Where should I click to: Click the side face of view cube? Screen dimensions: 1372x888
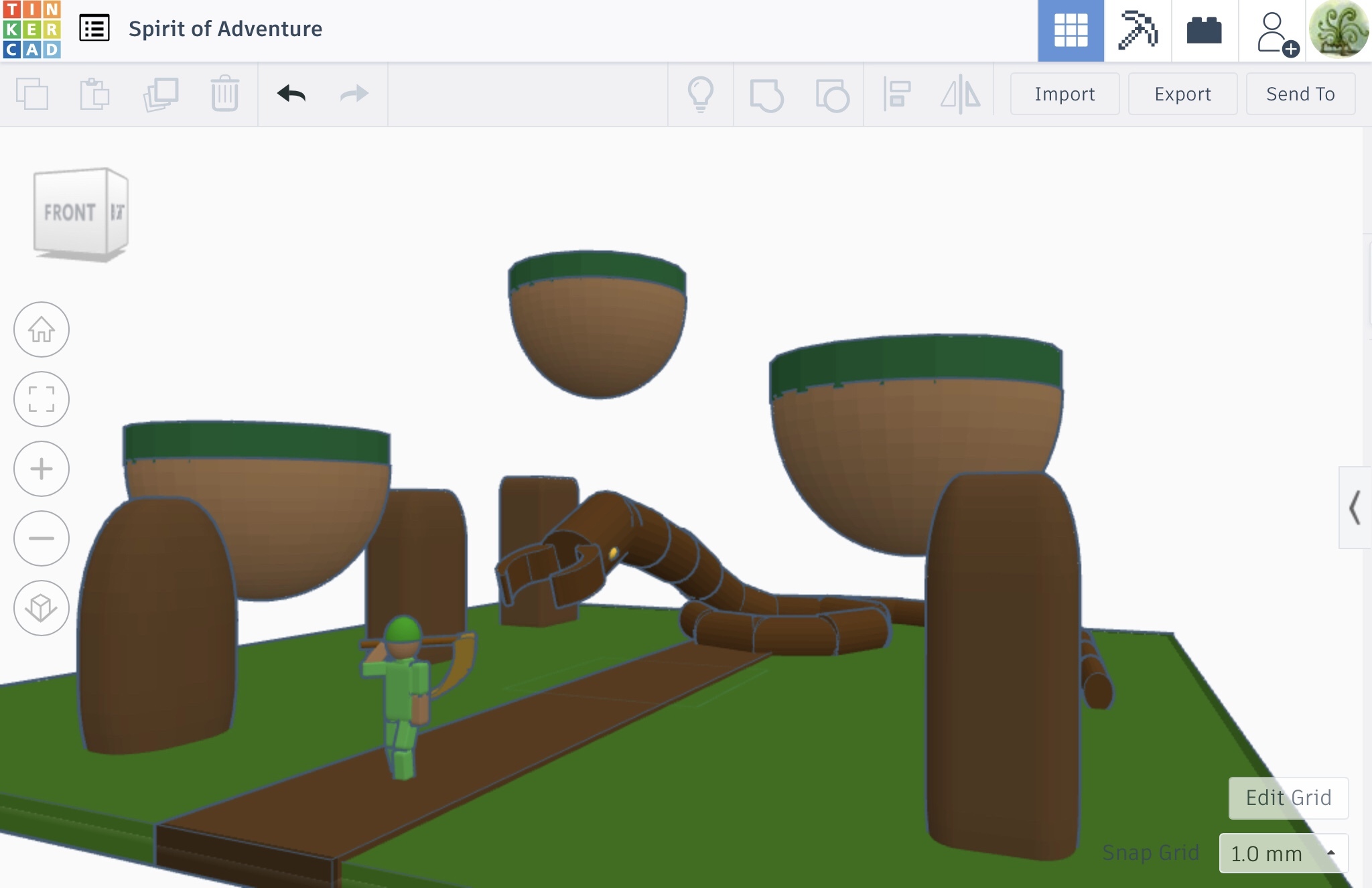coord(117,212)
